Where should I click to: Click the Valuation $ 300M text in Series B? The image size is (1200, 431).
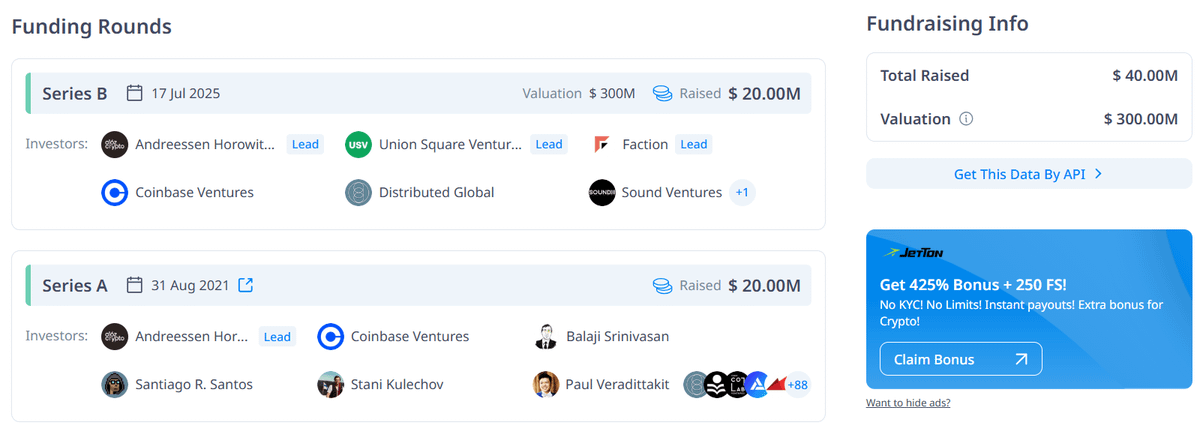point(579,93)
